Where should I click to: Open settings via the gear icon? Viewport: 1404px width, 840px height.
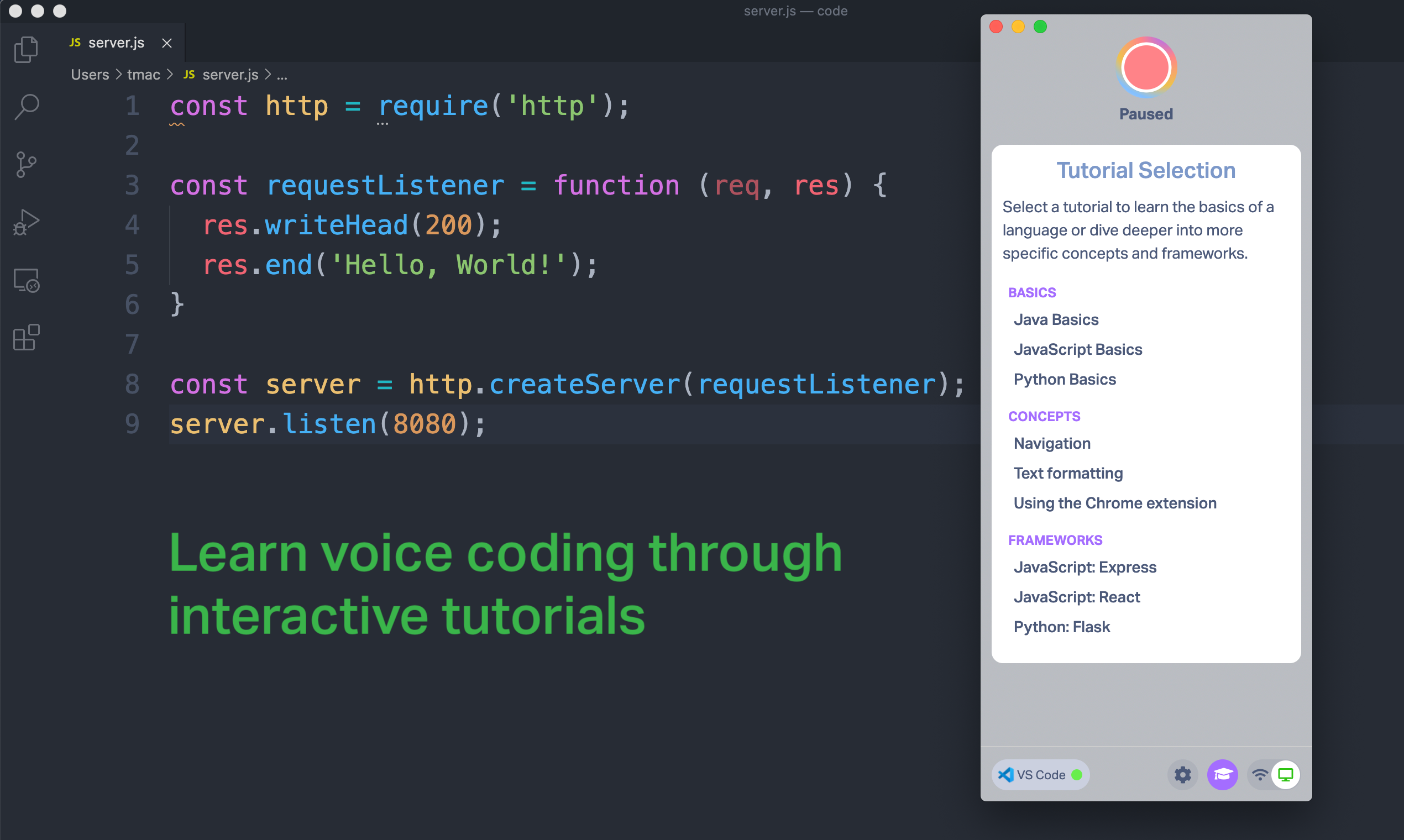(x=1183, y=774)
